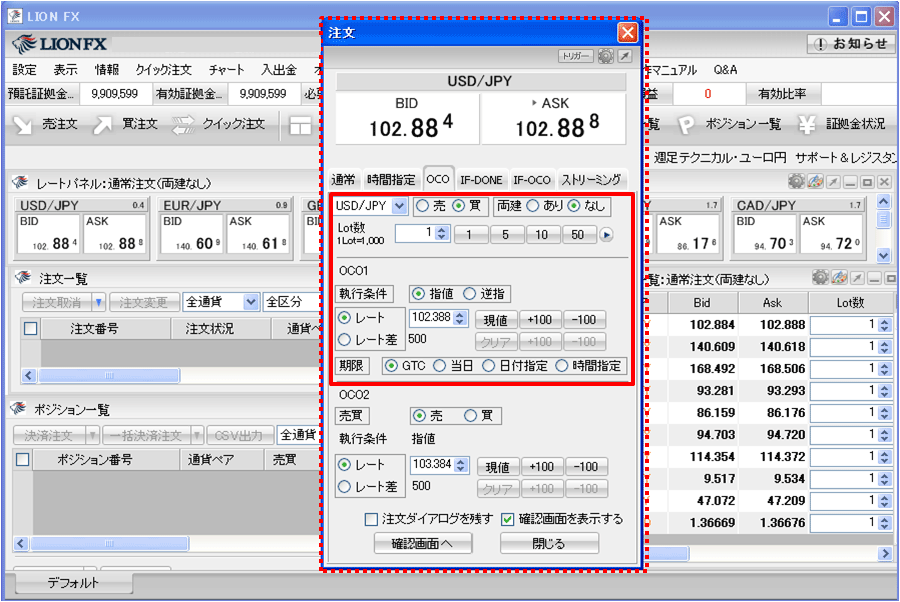Click lion icon beside レートパネル title

(x=21, y=182)
